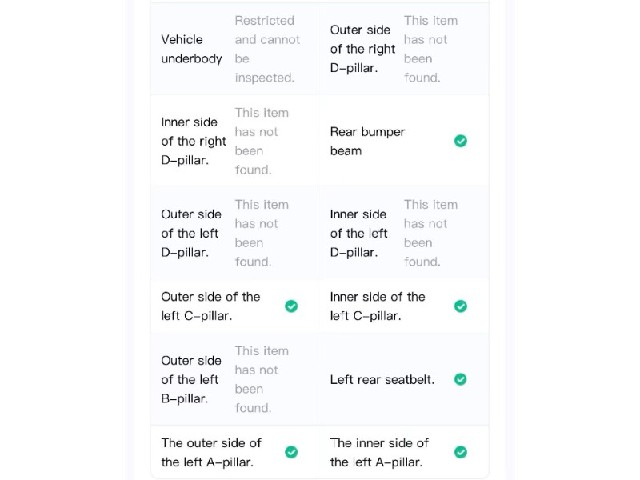Select the 'Outer side of the right D-pillar' label
Screen dimensions: 640x480
pyautogui.click(x=362, y=49)
